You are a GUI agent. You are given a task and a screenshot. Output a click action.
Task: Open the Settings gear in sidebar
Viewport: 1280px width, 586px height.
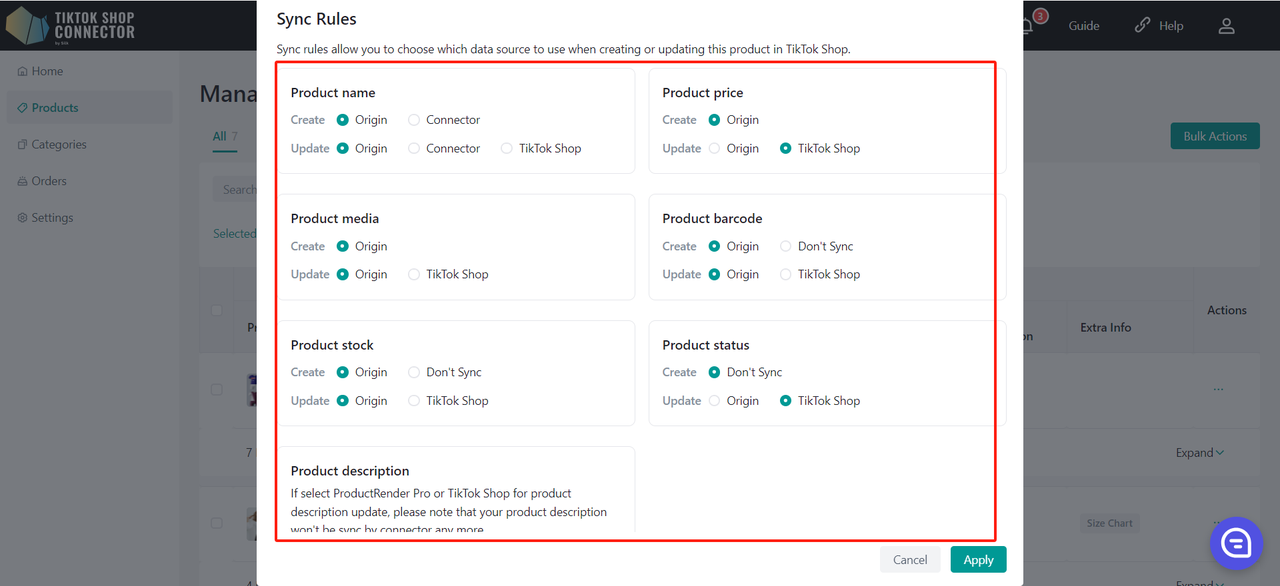23,218
